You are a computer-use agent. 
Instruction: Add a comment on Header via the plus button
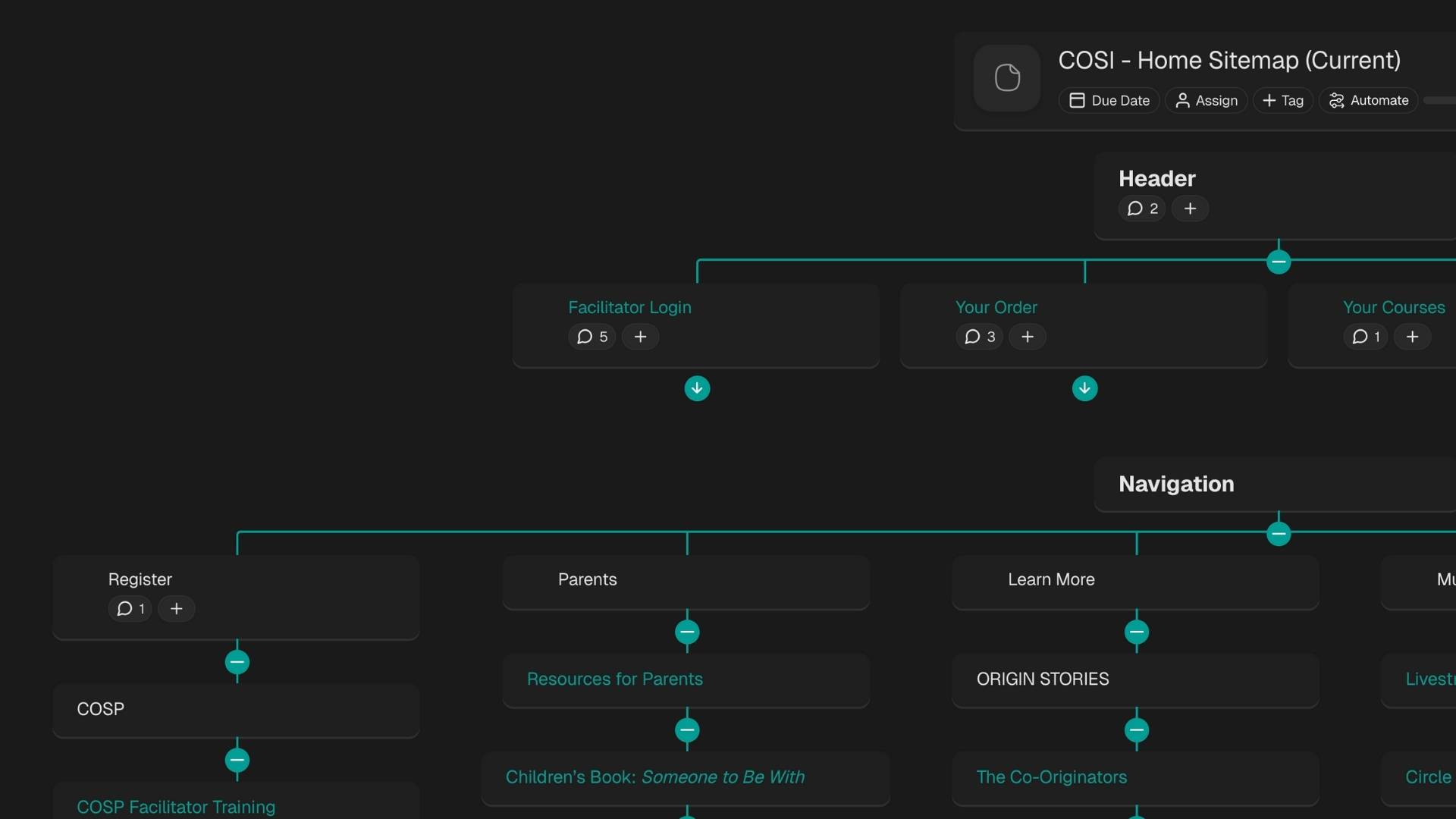pyautogui.click(x=1190, y=209)
